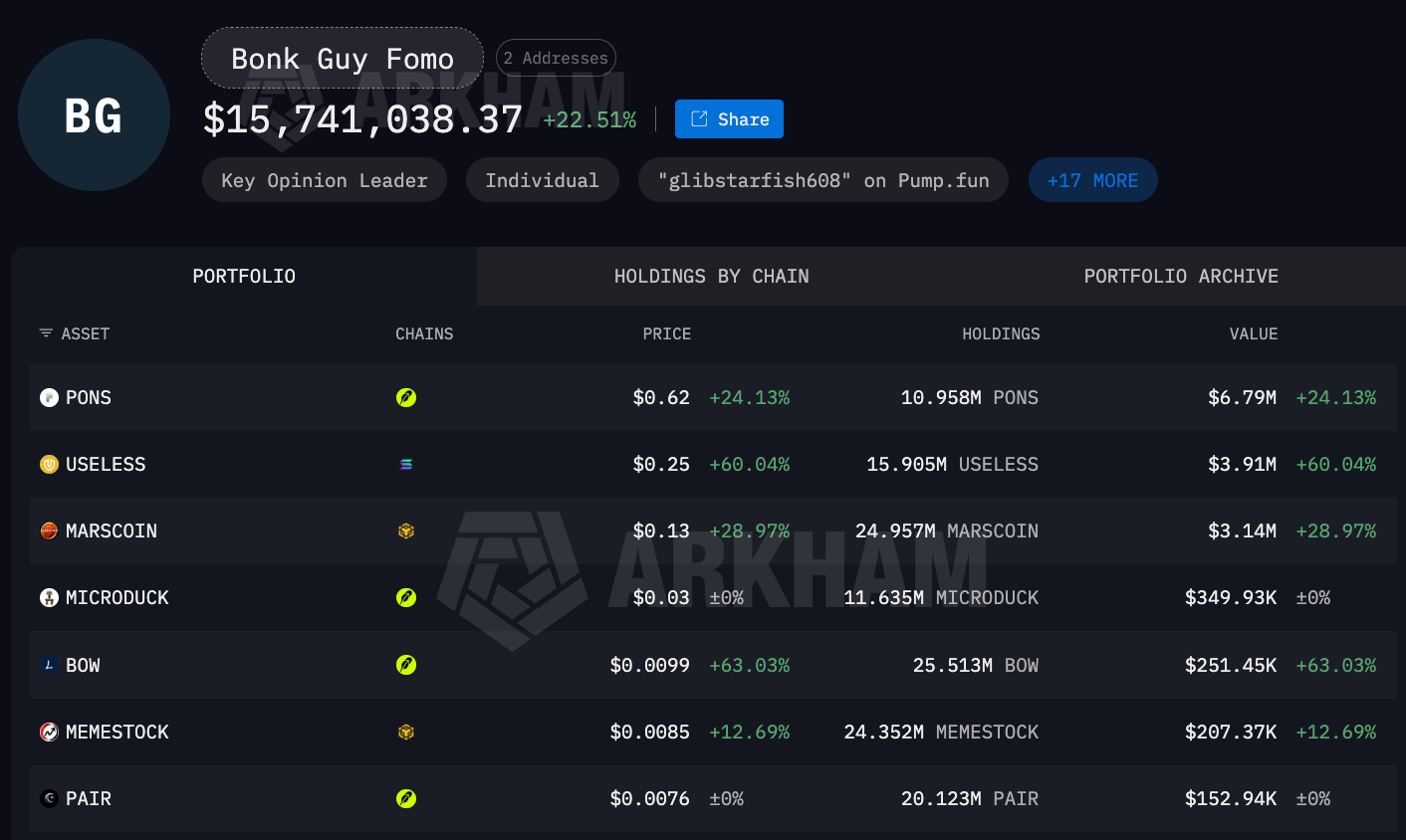Sort by the HOLDINGS column header

1001,333
